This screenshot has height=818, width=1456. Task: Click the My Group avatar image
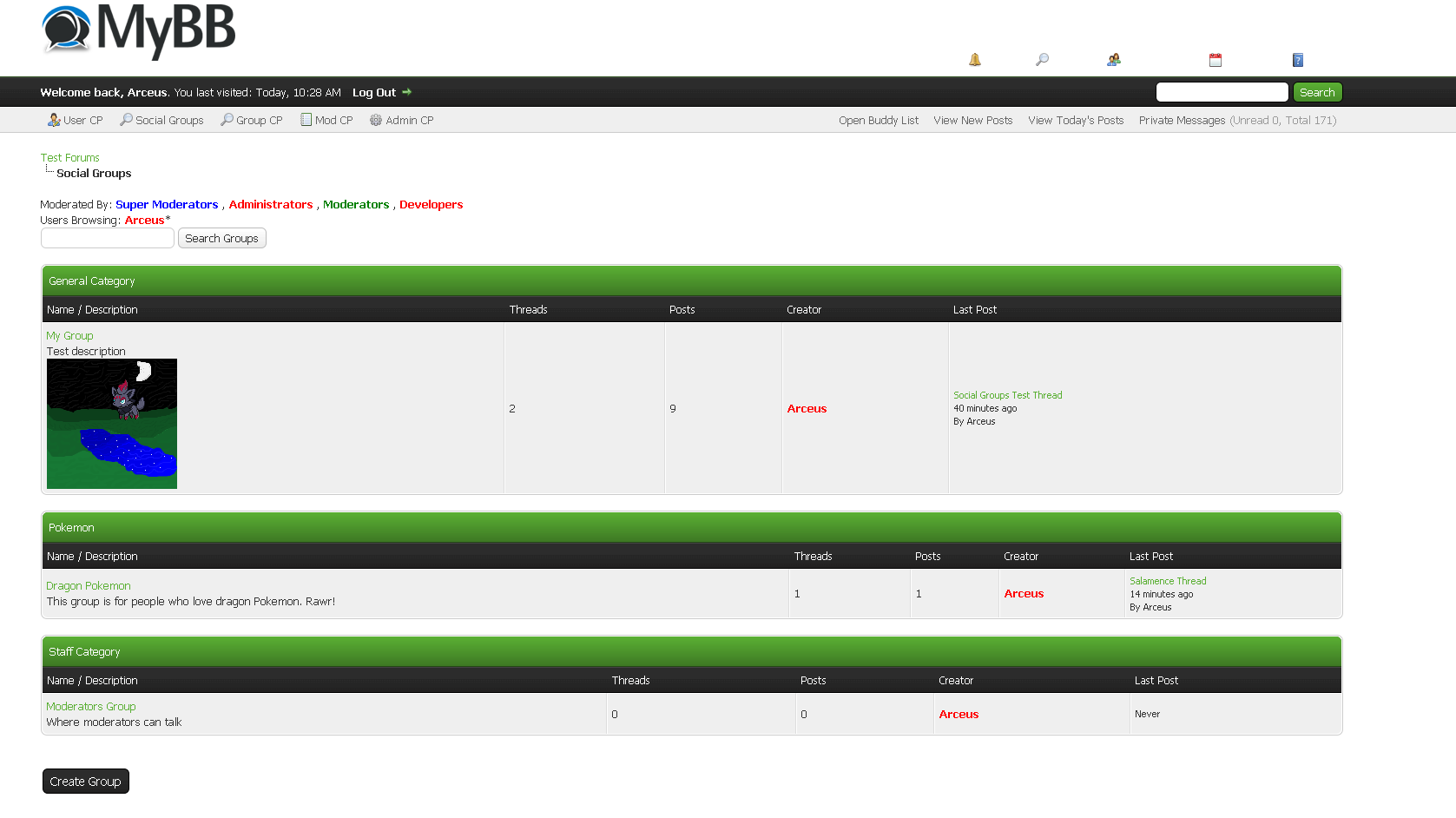[112, 424]
